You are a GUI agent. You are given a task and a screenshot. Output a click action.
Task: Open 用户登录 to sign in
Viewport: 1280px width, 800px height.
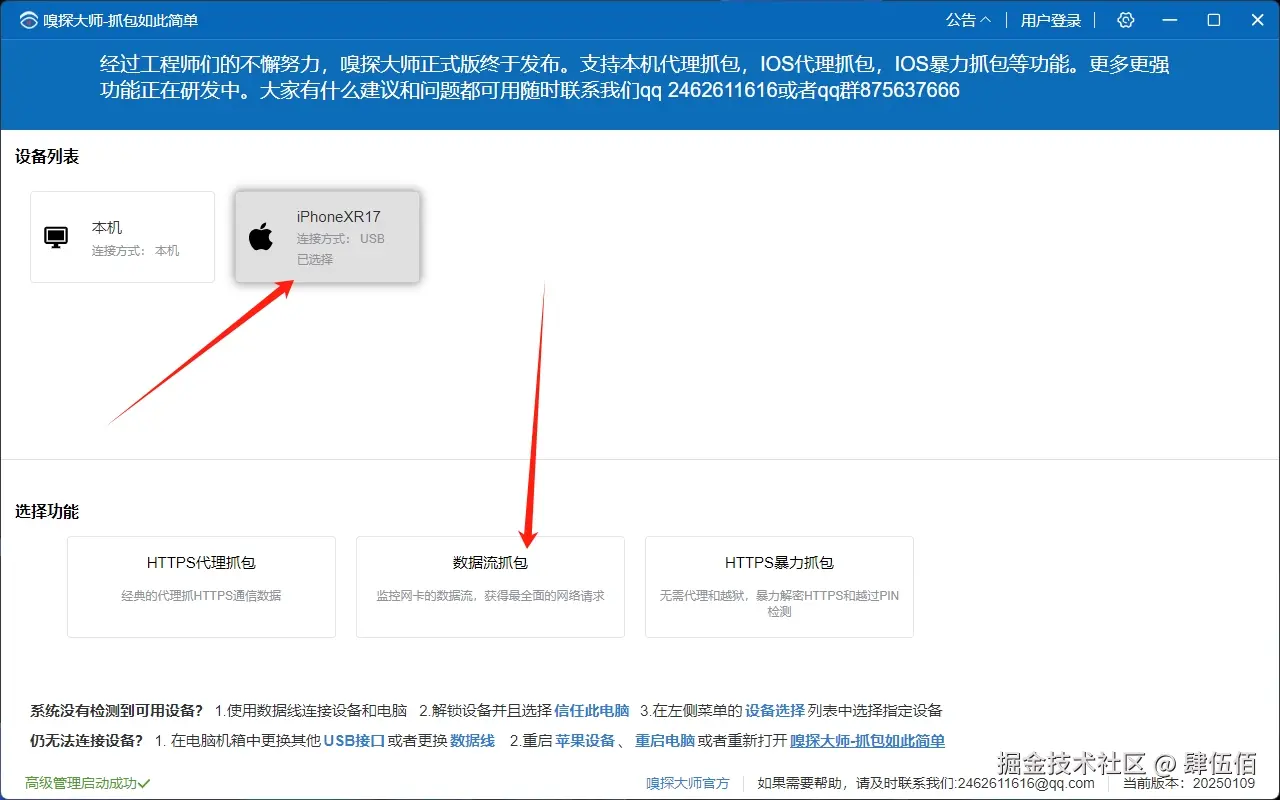point(1050,19)
